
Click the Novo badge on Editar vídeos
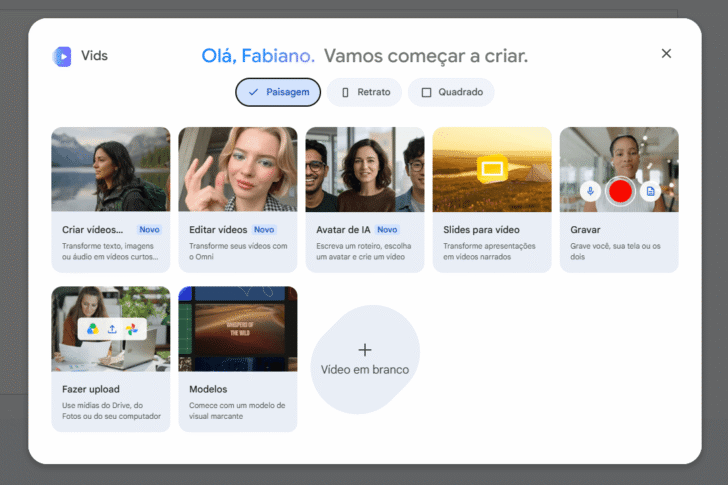point(264,230)
